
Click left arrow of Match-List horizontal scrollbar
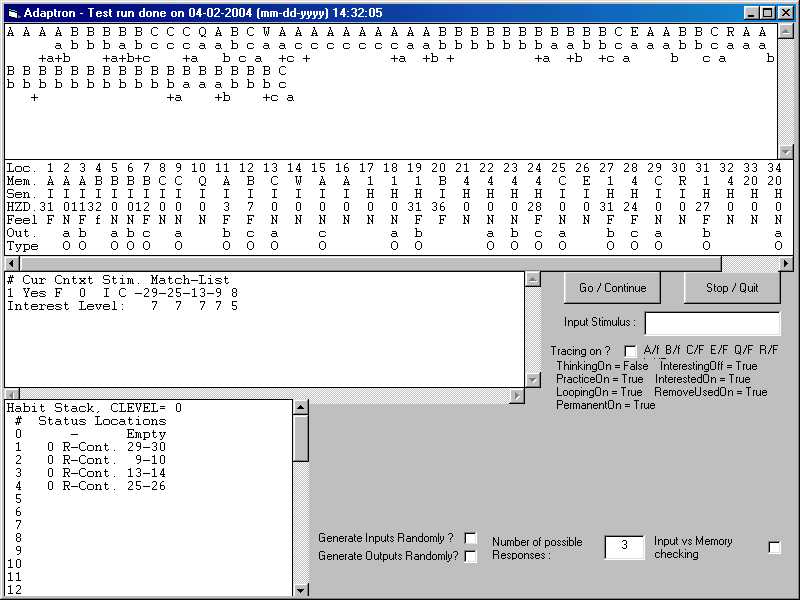coord(12,395)
